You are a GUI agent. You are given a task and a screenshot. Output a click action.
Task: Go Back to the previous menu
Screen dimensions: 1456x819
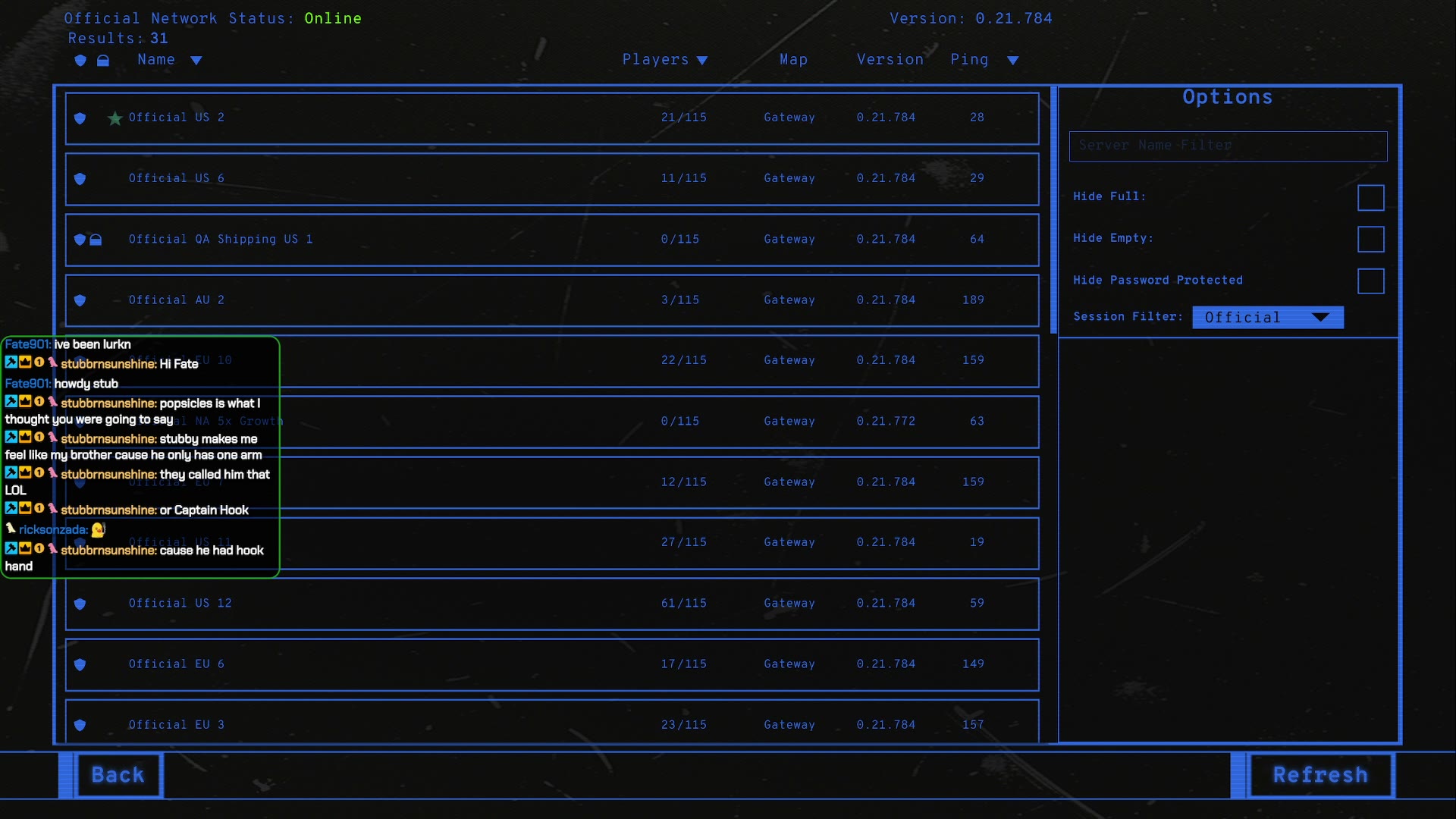118,775
